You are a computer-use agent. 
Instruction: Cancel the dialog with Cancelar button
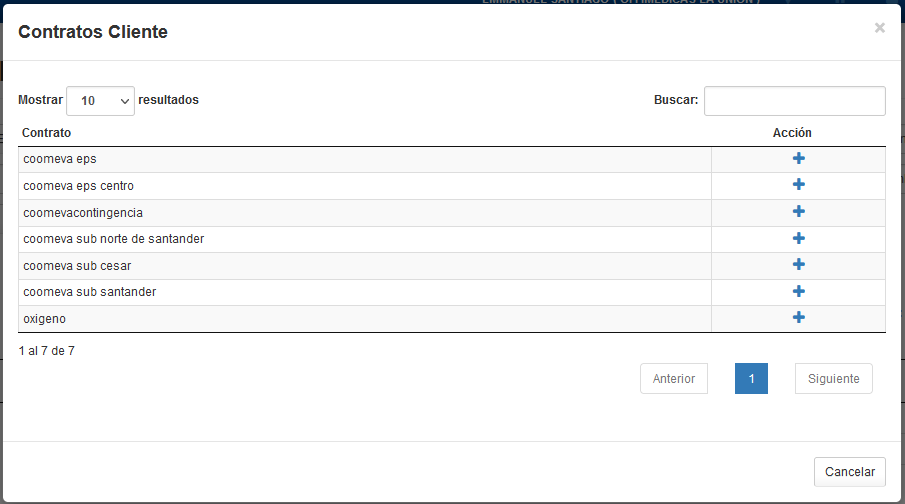pos(850,472)
